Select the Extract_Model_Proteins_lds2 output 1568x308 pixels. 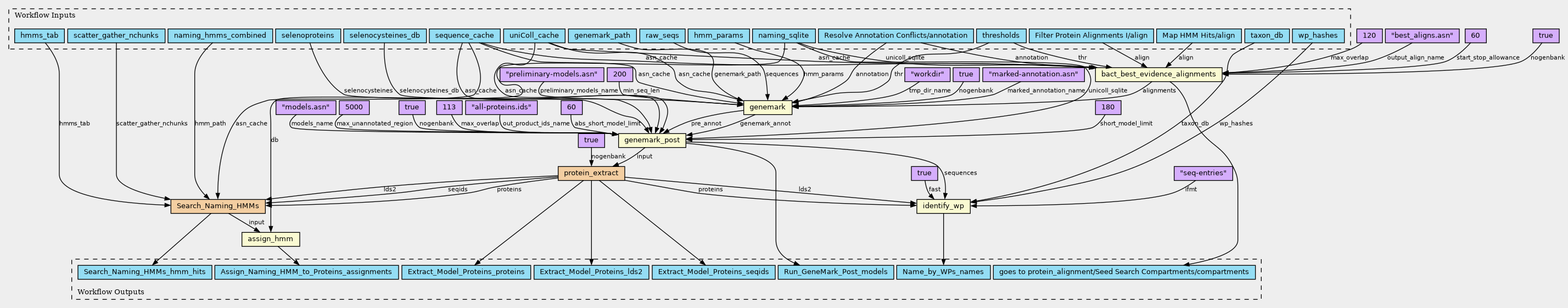point(591,272)
